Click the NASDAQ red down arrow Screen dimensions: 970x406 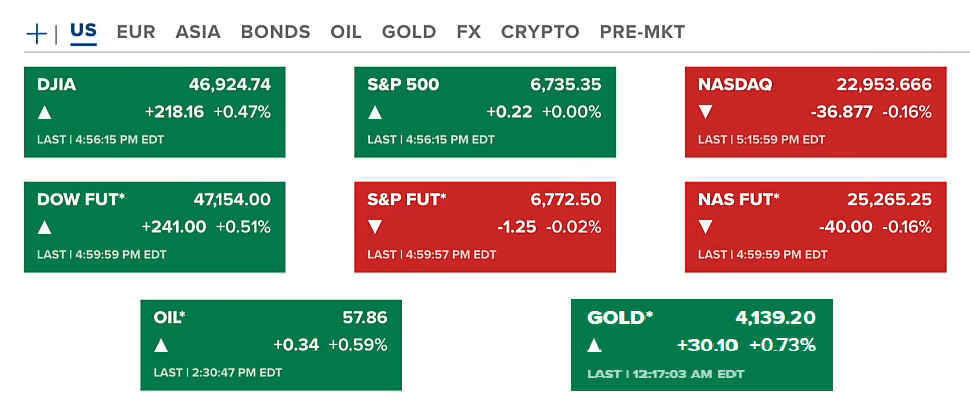705,112
